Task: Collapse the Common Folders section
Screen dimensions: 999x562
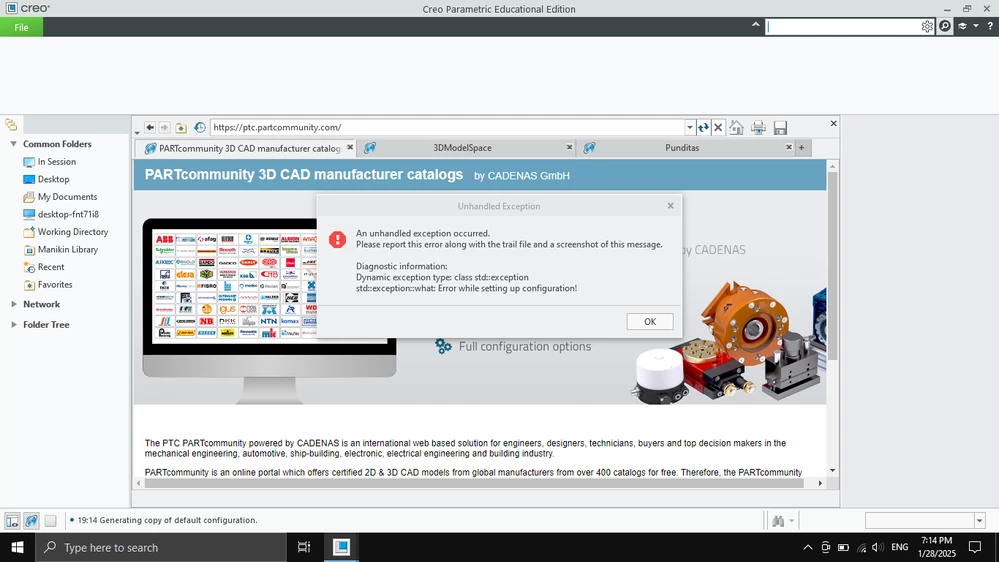Action: point(13,144)
